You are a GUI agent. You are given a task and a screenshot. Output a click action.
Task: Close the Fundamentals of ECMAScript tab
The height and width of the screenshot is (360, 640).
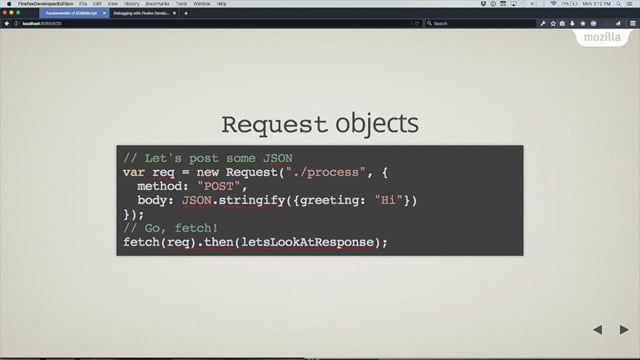pyautogui.click(x=104, y=13)
